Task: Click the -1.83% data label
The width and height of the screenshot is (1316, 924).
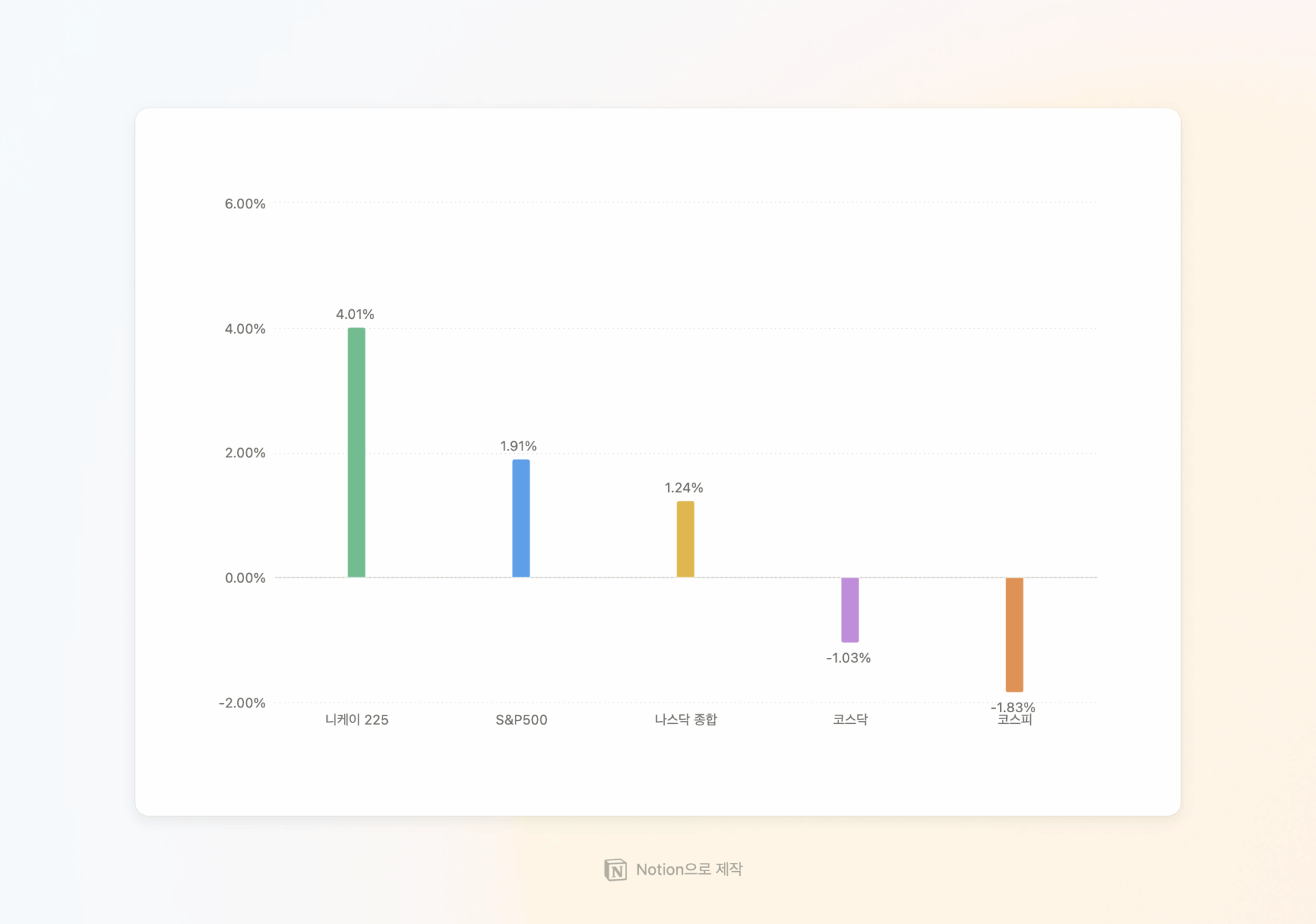Action: (x=1013, y=707)
